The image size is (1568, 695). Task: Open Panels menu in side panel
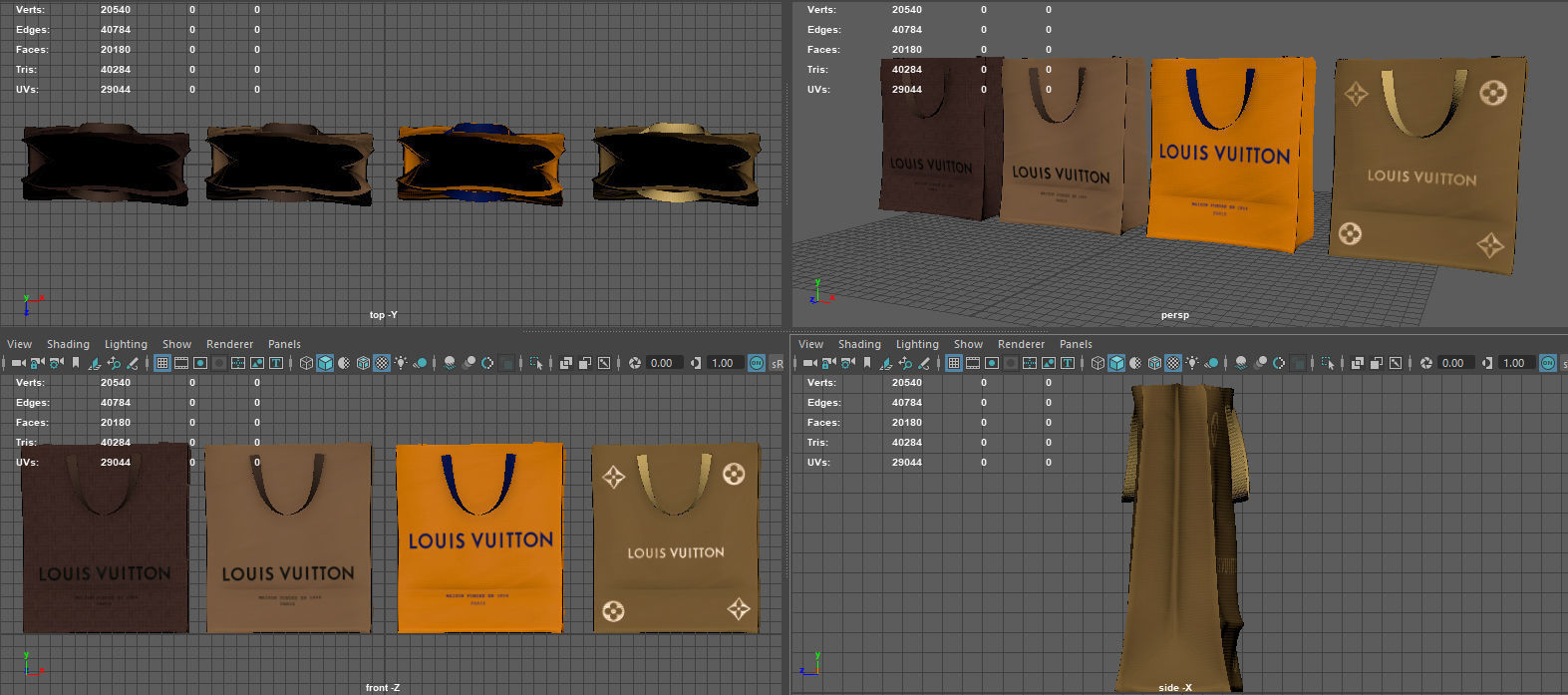point(1076,344)
